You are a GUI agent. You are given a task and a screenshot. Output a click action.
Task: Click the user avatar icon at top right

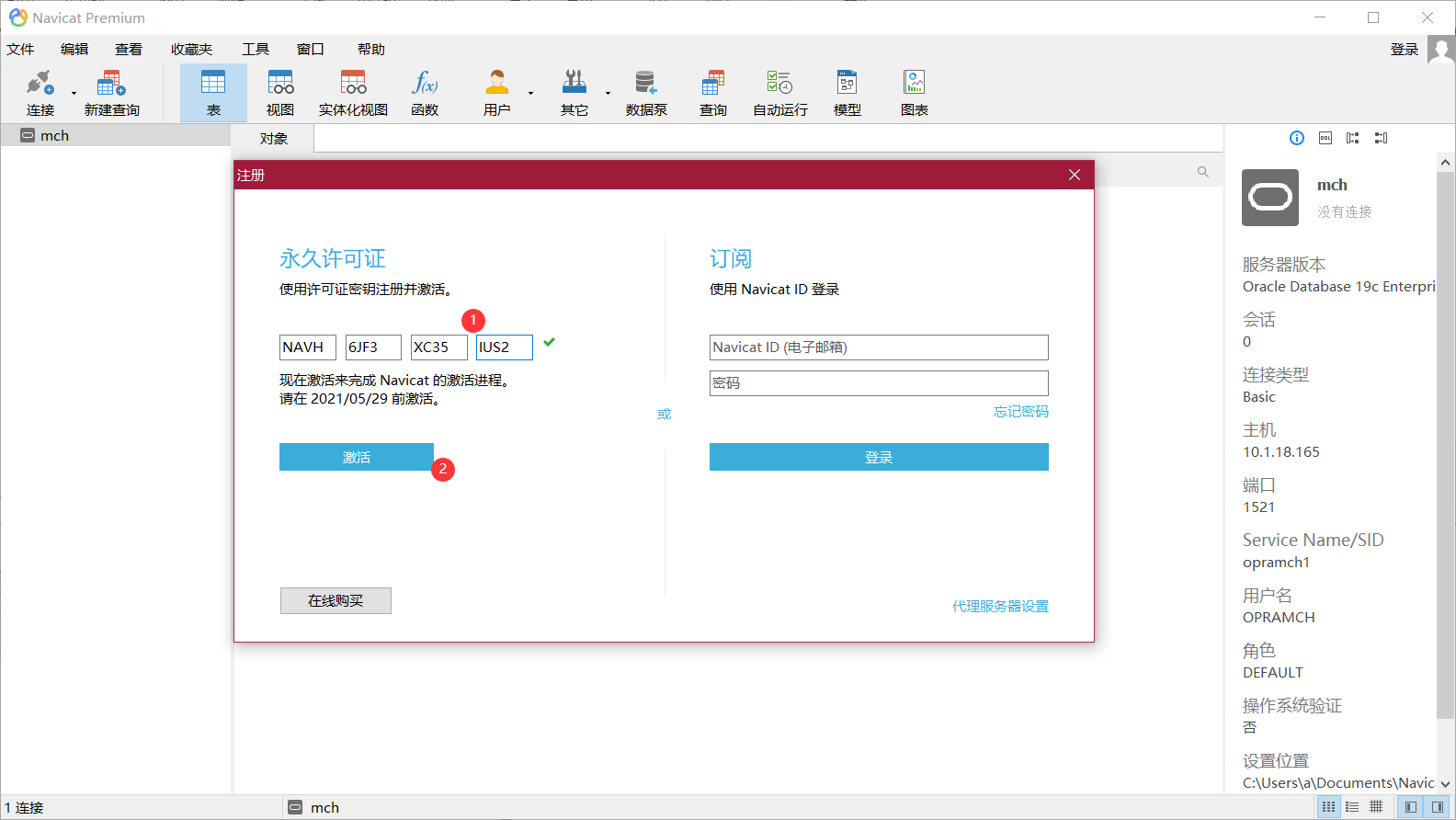1440,50
